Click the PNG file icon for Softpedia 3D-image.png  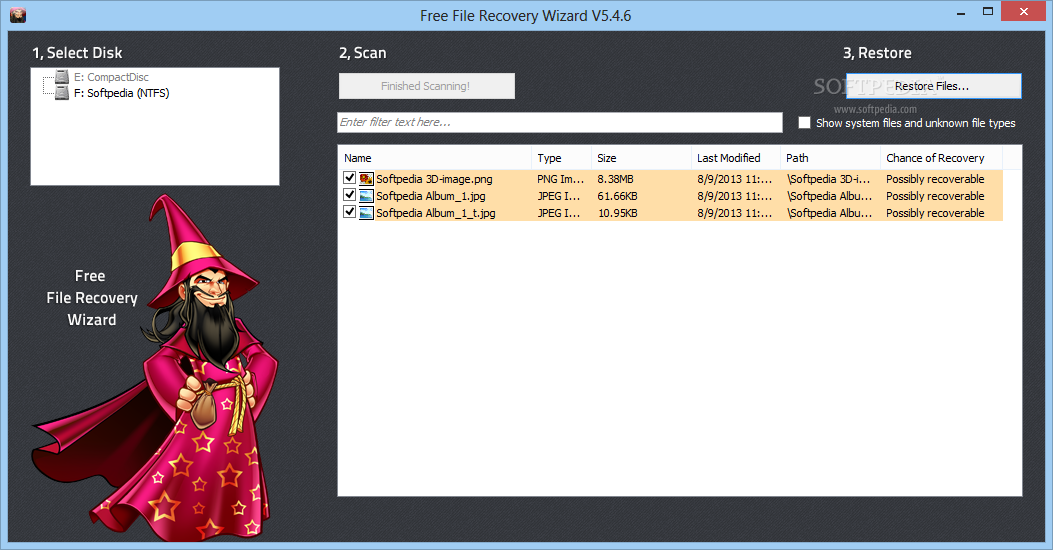(x=366, y=179)
